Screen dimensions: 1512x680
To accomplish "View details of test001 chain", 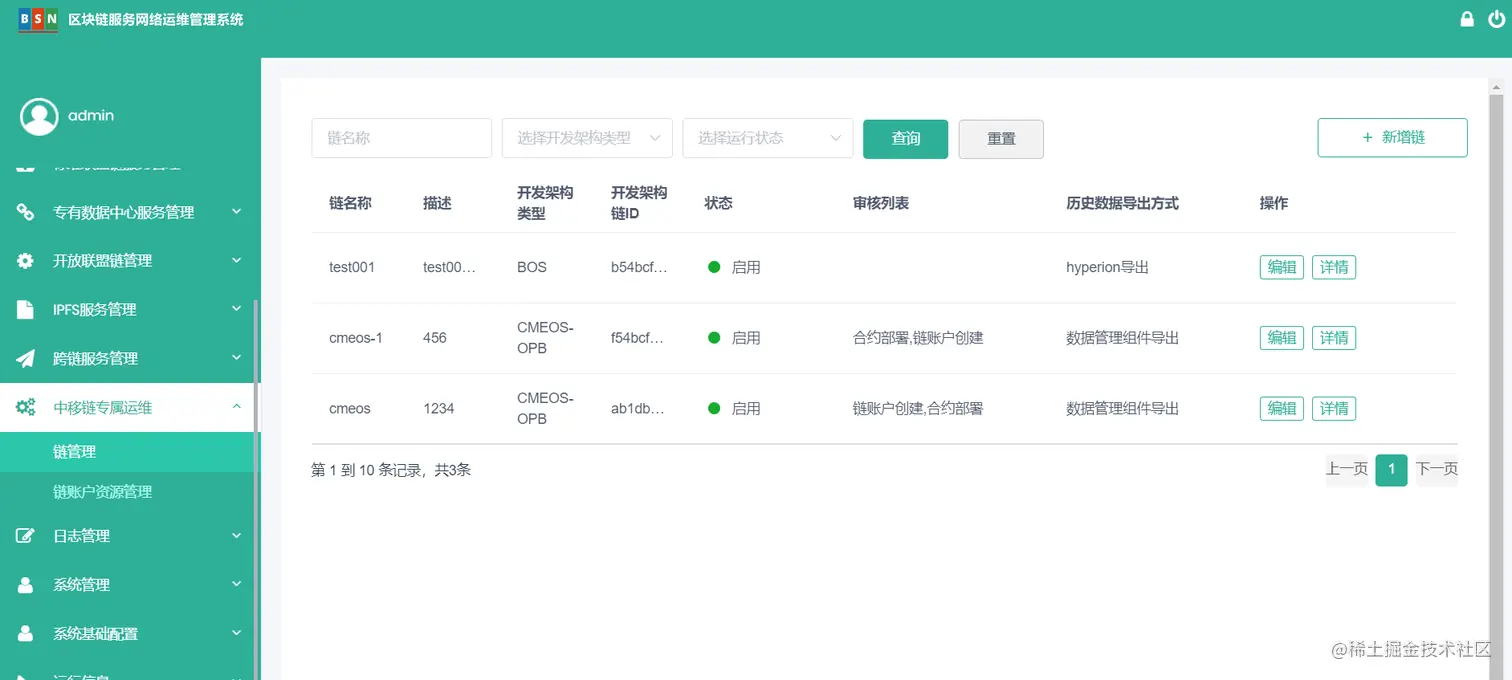I will click(1334, 267).
